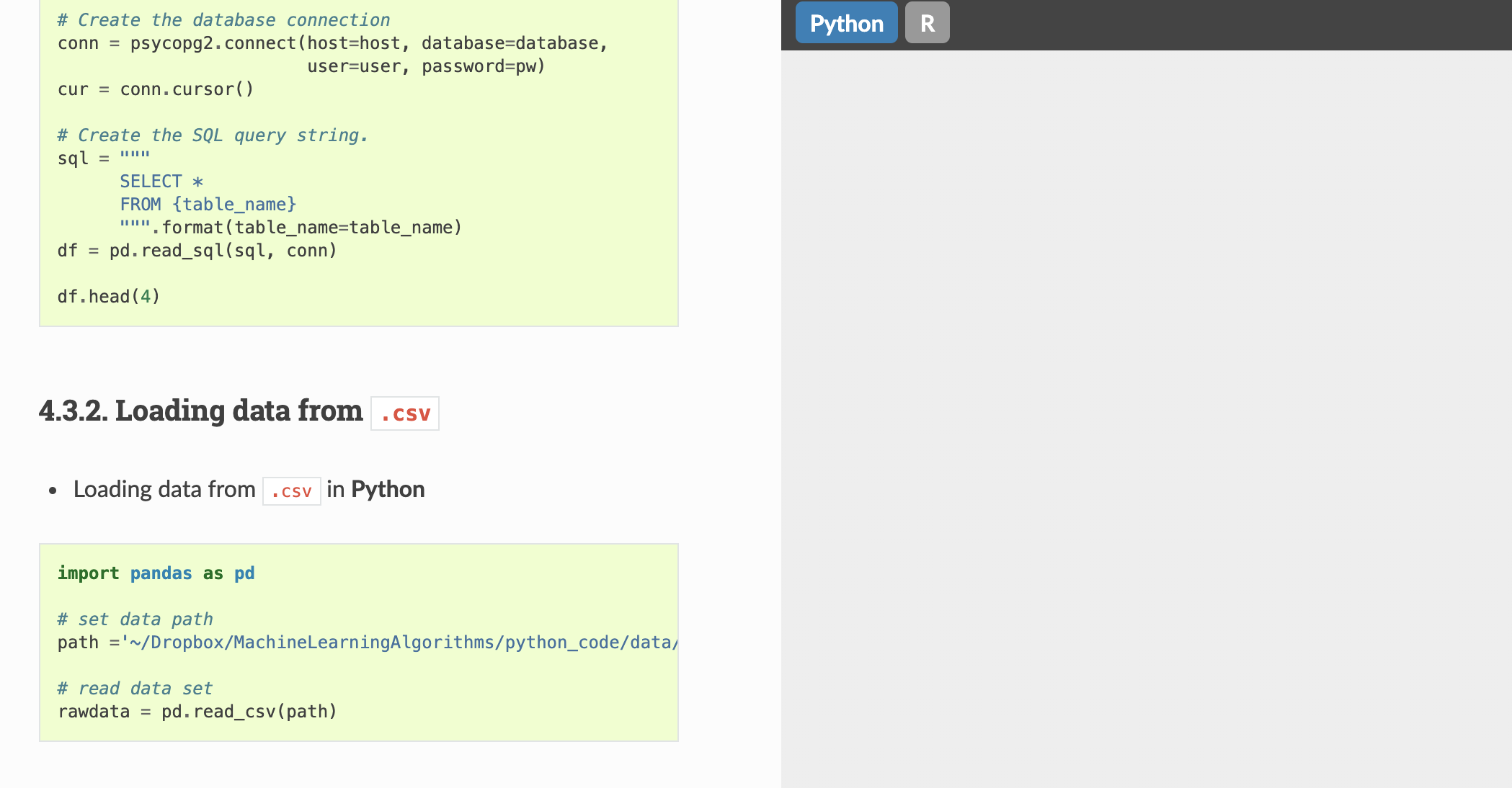Image resolution: width=1512 pixels, height=788 pixels.
Task: Click the Dropbox path string line
Action: (x=368, y=643)
